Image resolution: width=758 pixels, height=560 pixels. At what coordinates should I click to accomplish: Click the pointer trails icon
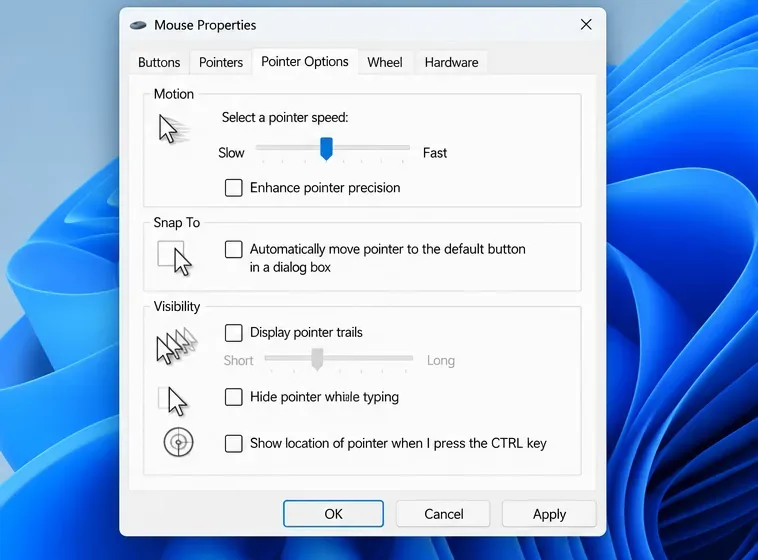pyautogui.click(x=176, y=345)
